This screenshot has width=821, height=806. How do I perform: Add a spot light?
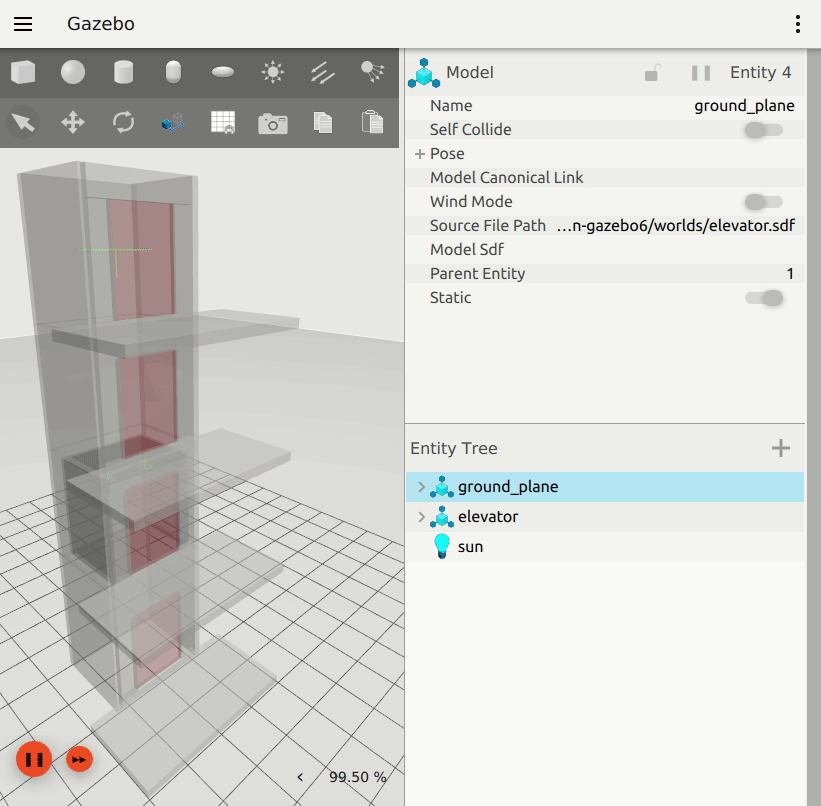pyautogui.click(x=372, y=72)
